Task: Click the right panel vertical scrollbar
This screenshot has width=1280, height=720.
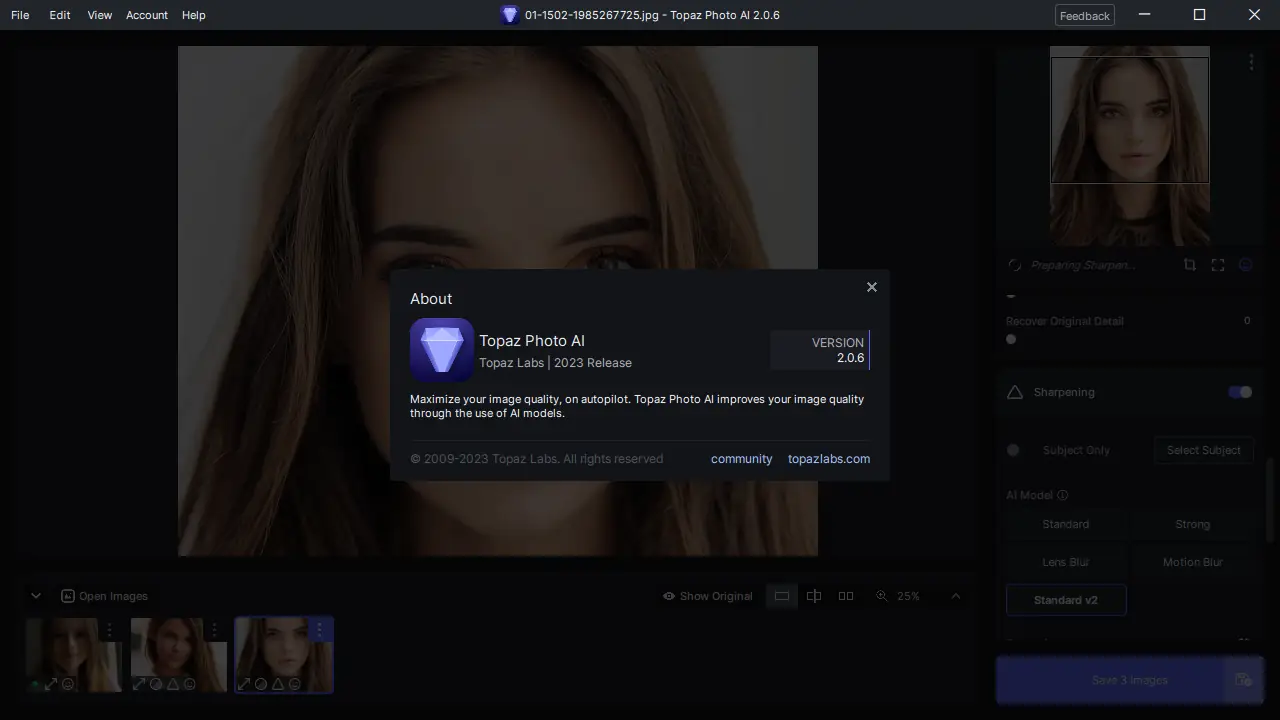Action: [1272, 500]
